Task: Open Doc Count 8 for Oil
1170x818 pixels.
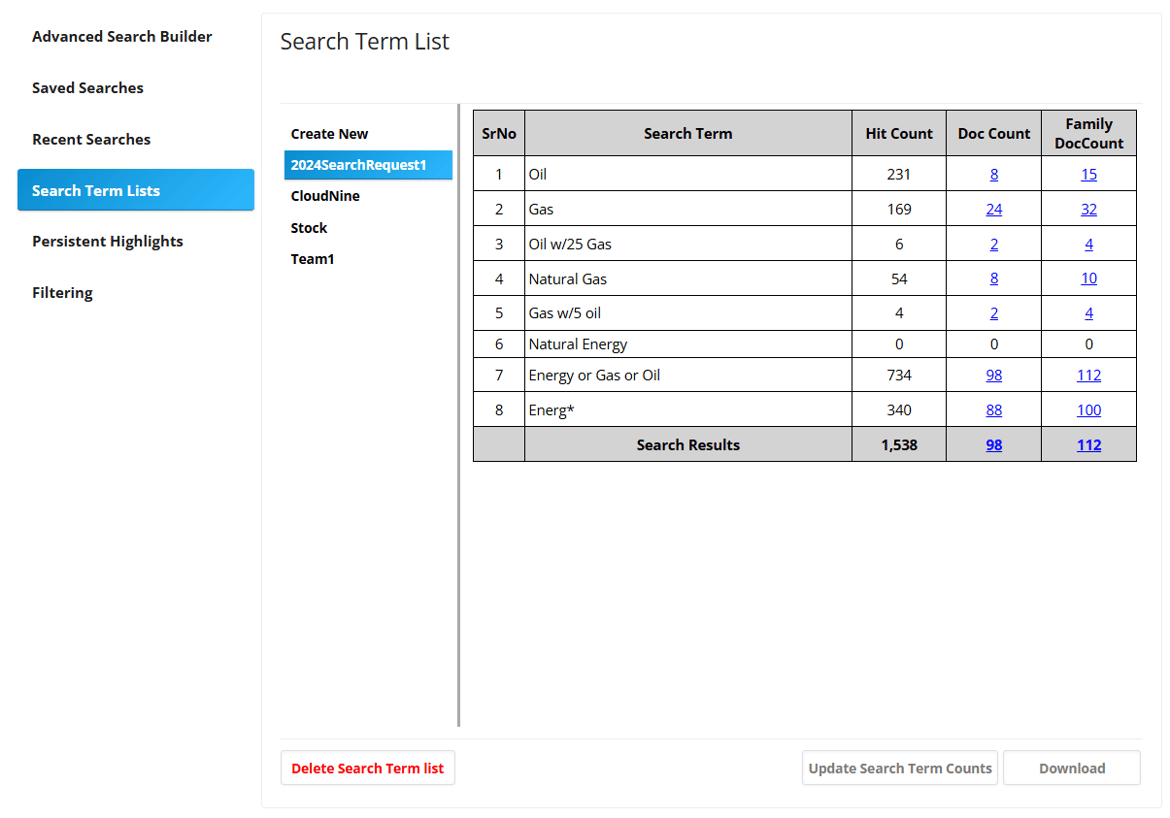Action: point(993,173)
